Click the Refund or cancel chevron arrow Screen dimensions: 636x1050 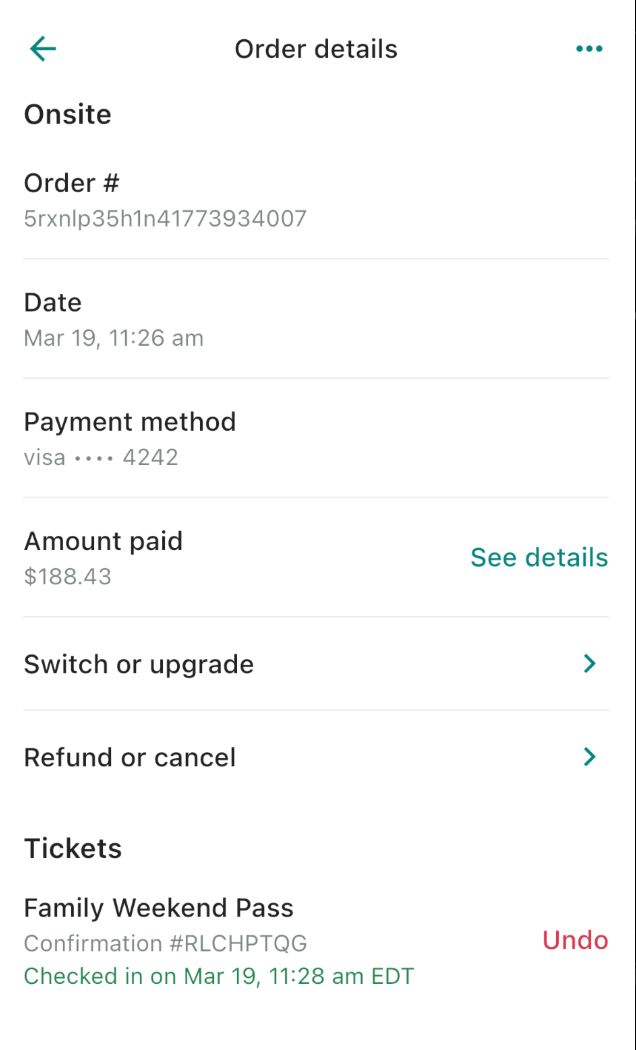590,757
